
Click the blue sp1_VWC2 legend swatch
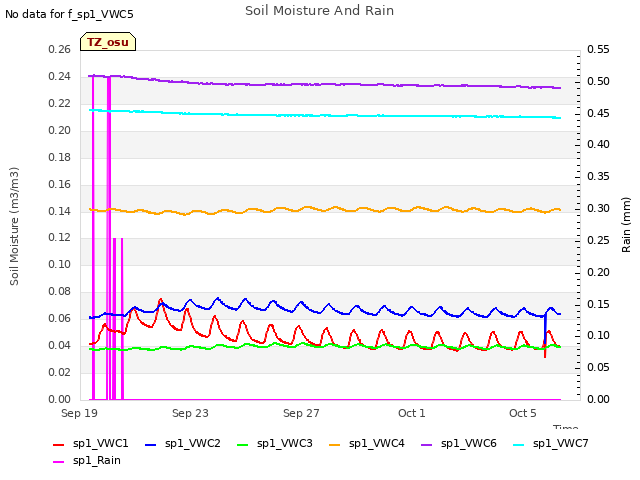coord(151,445)
